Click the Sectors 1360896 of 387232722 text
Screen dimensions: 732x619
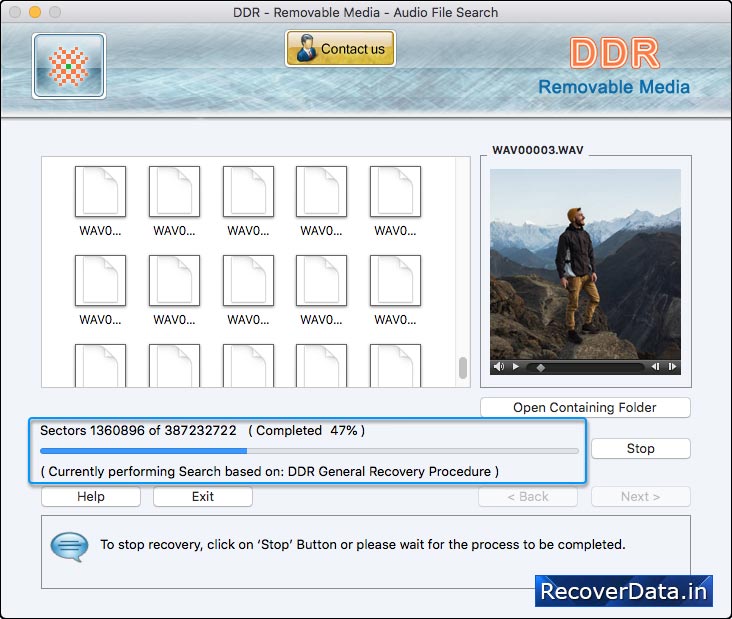pyautogui.click(x=138, y=430)
